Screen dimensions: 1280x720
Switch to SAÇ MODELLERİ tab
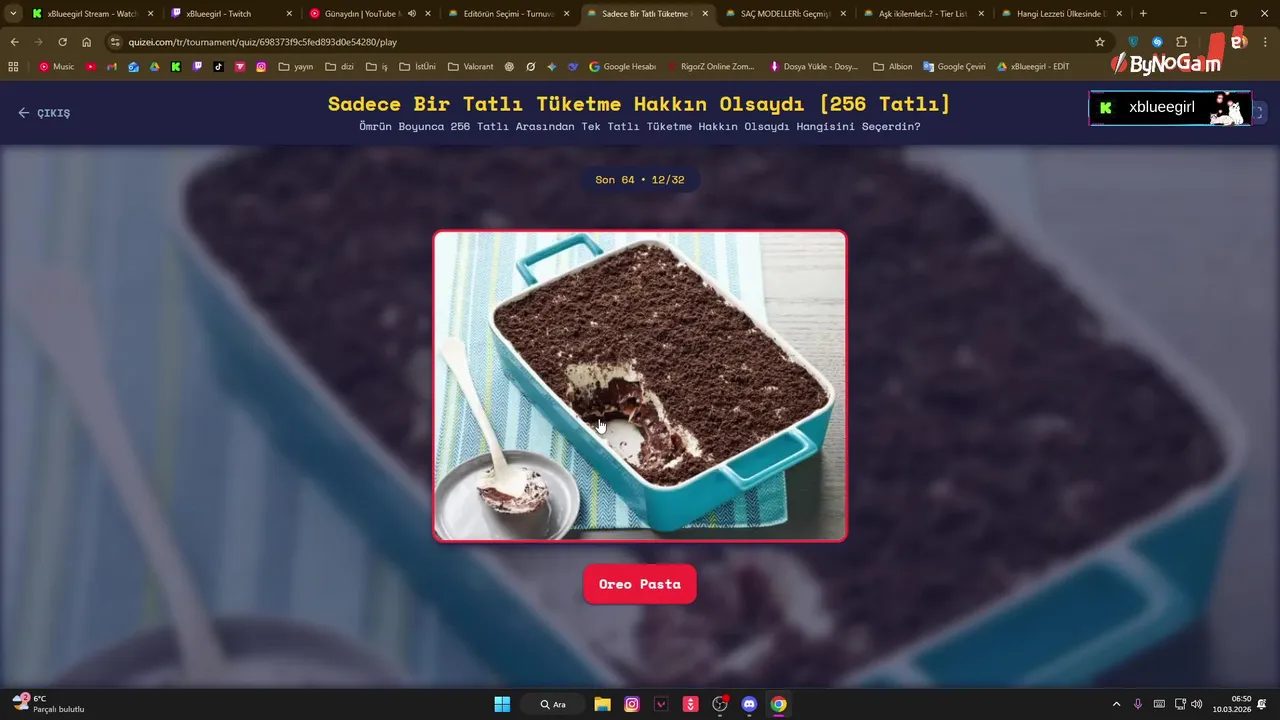click(785, 14)
